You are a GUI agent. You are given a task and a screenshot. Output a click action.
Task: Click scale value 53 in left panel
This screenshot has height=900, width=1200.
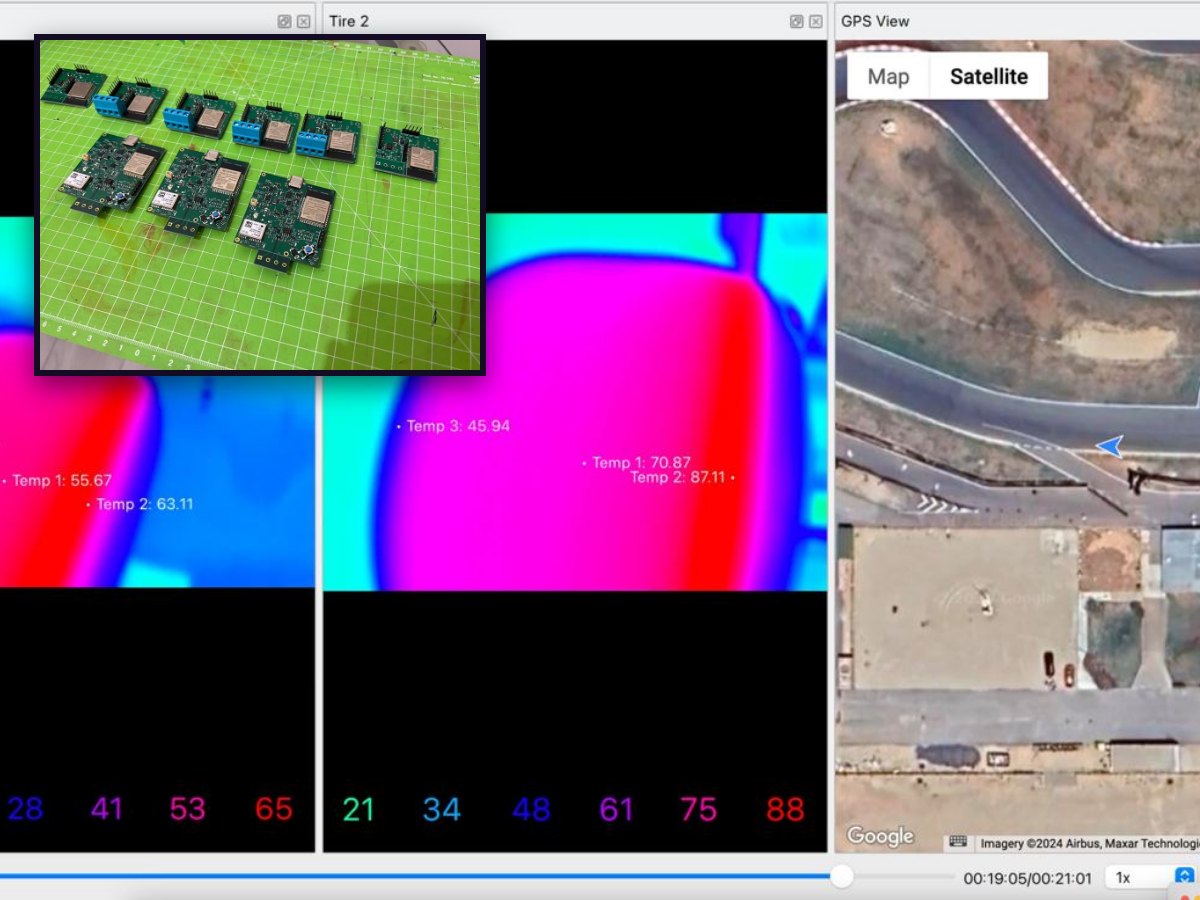(x=188, y=809)
